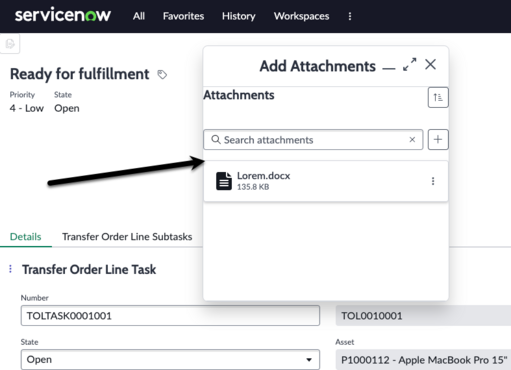511x370 pixels.
Task: Click the Ready for fulfillment heading
Action: point(80,74)
